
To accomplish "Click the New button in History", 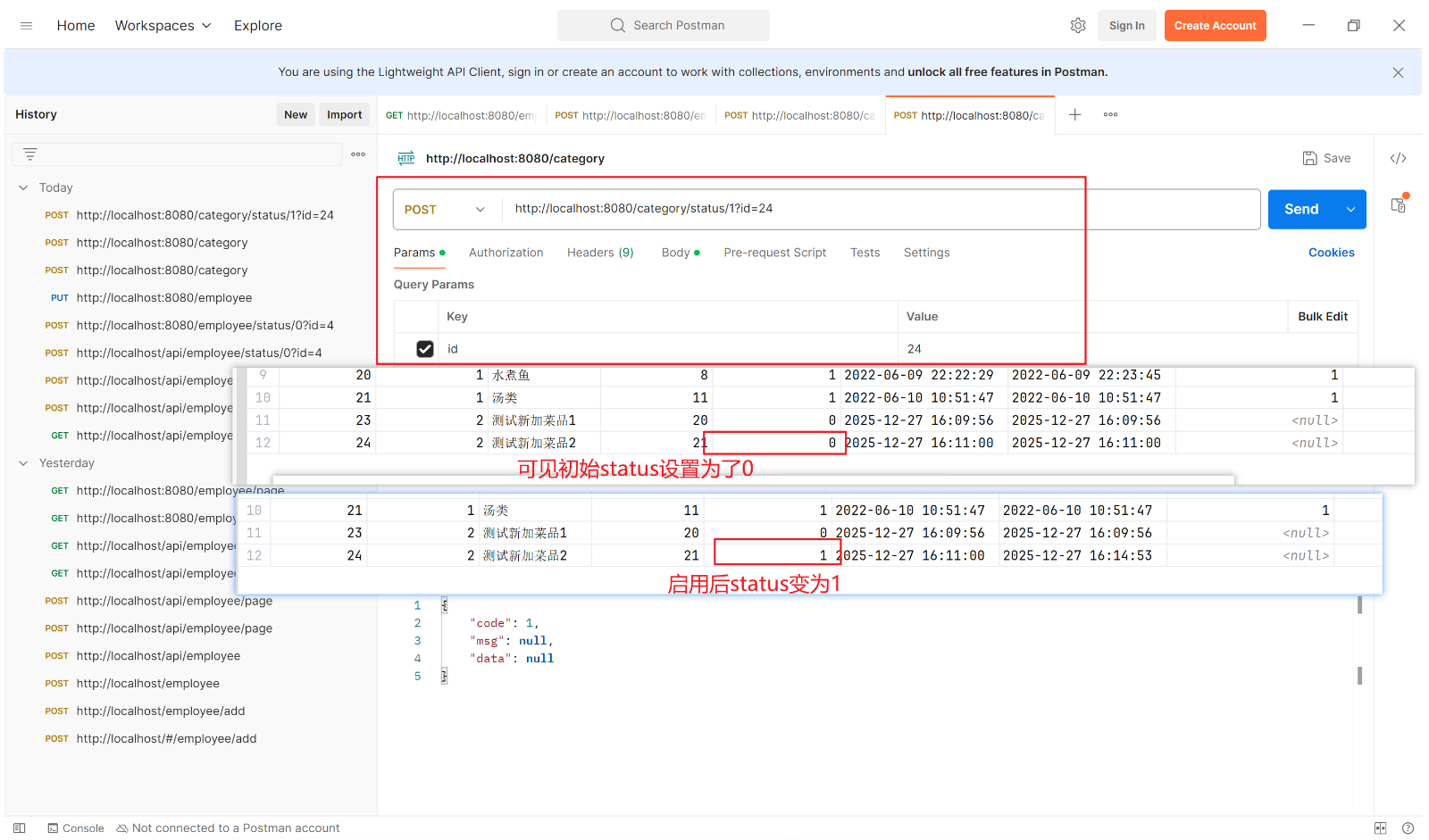I will (296, 114).
